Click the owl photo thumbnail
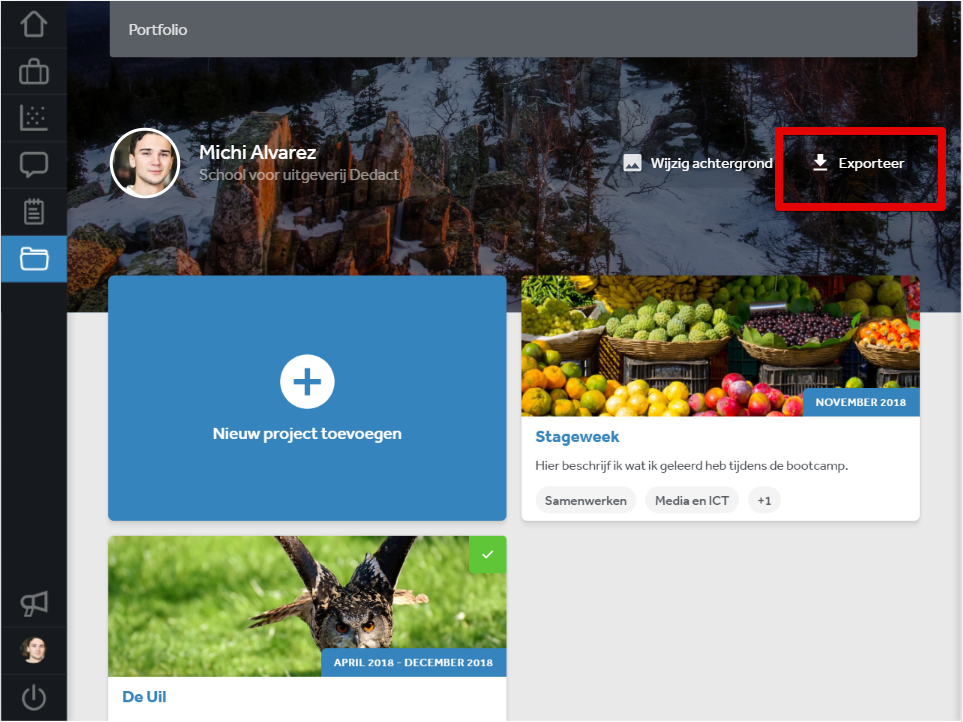963x722 pixels. point(307,606)
